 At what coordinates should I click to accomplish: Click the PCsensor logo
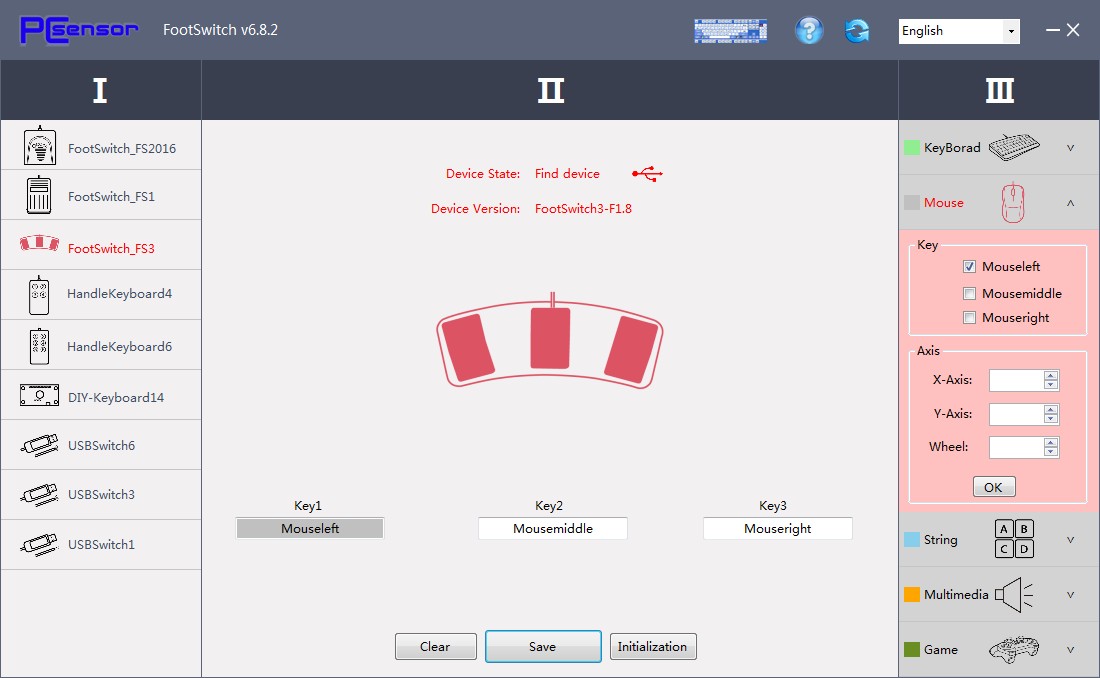(x=79, y=30)
